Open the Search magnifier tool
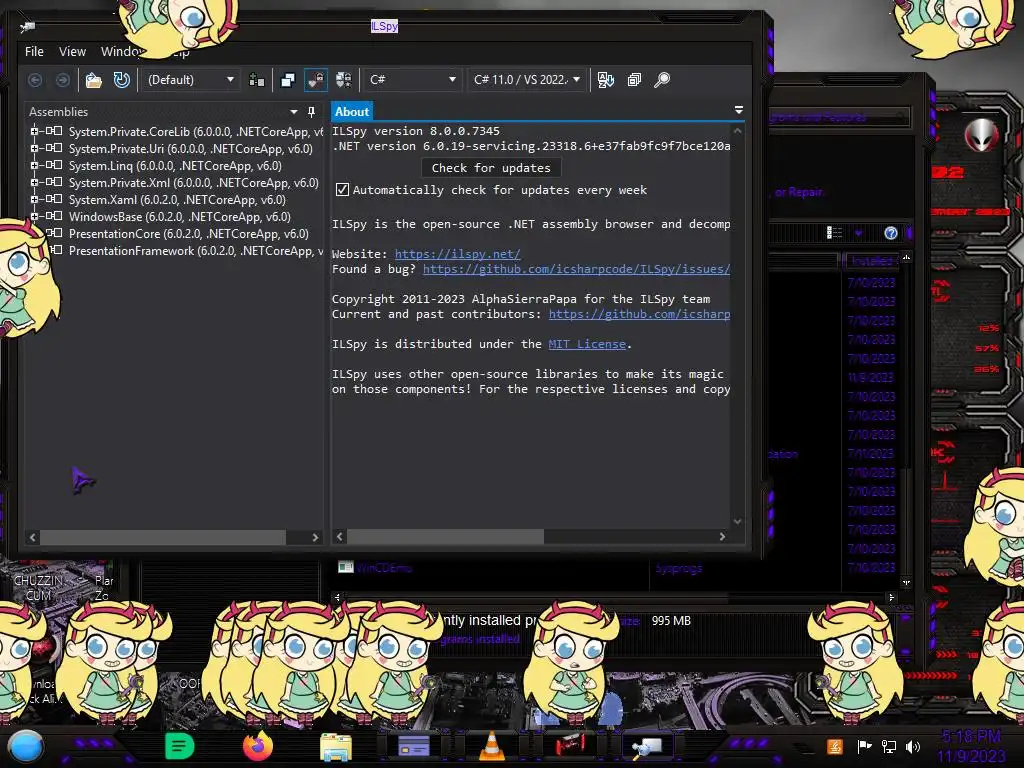Screen dimensions: 1024x768 coord(662,80)
